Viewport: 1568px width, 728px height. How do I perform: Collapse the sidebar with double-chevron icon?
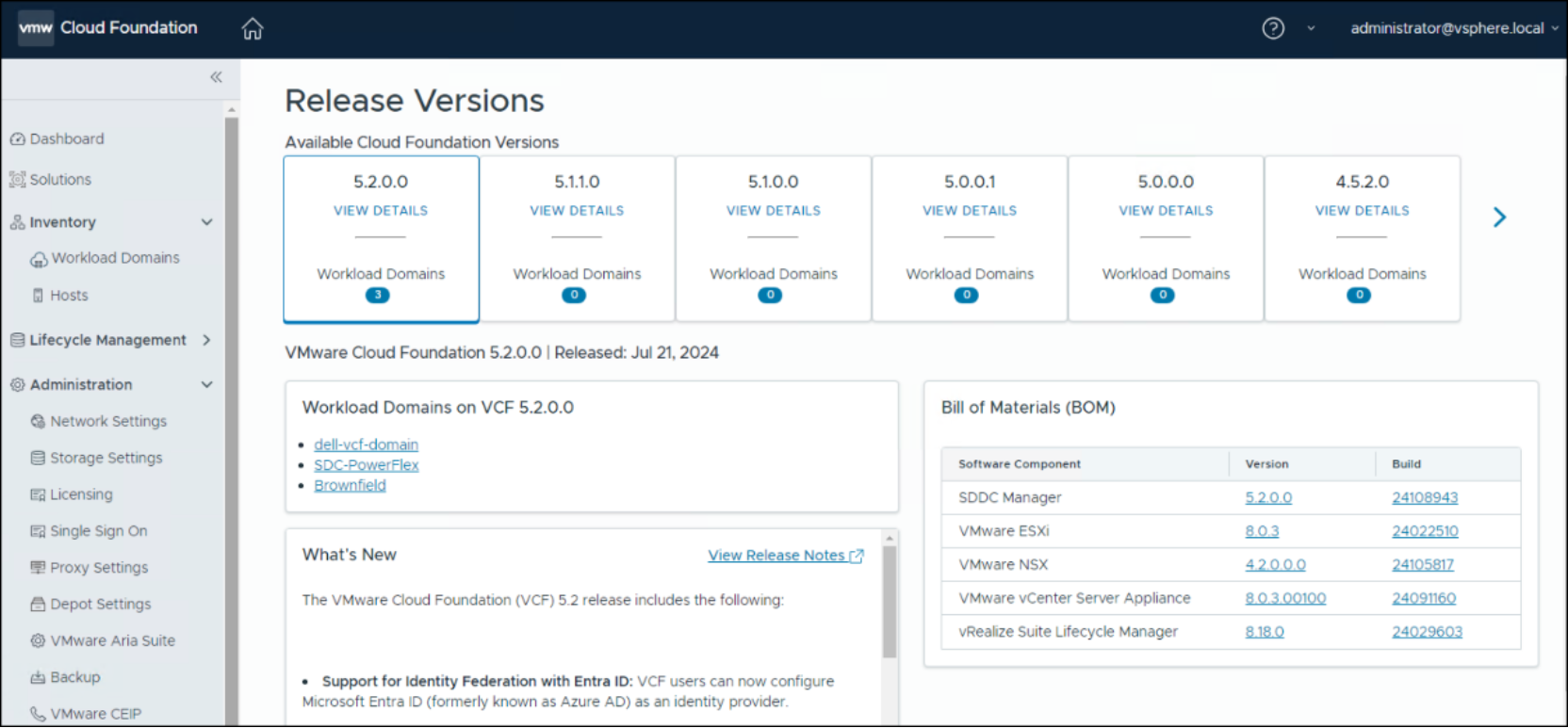click(x=216, y=77)
